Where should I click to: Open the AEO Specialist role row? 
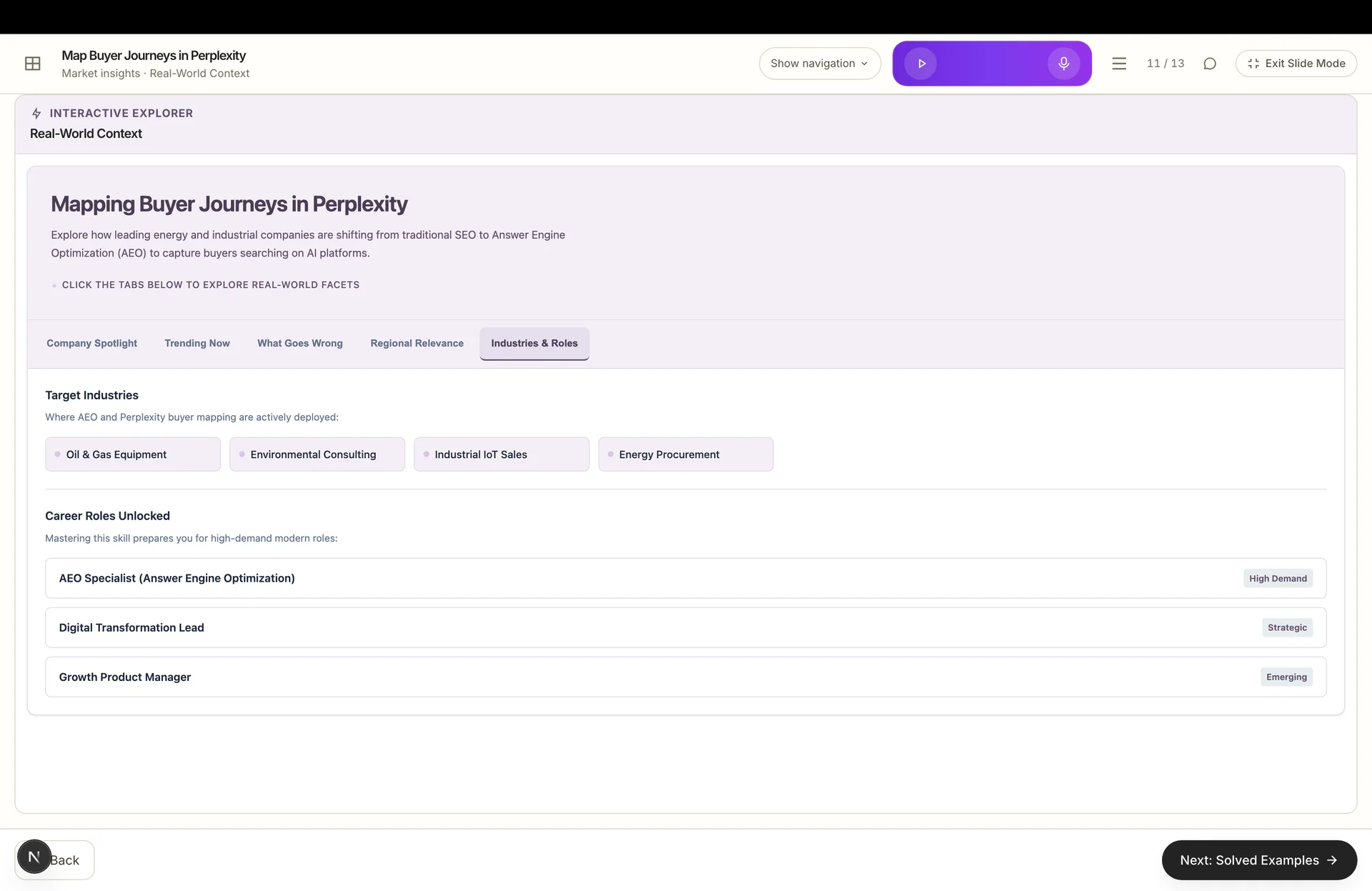[685, 578]
